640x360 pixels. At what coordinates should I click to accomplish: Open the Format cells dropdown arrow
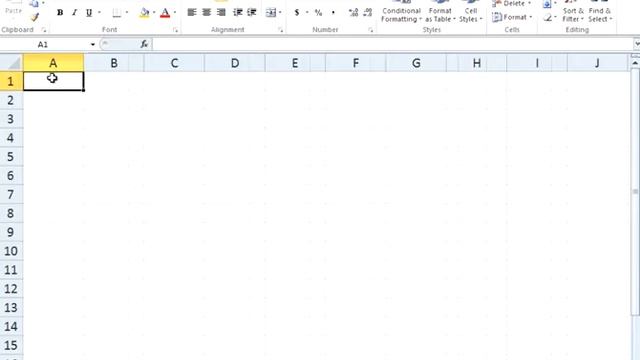531,17
